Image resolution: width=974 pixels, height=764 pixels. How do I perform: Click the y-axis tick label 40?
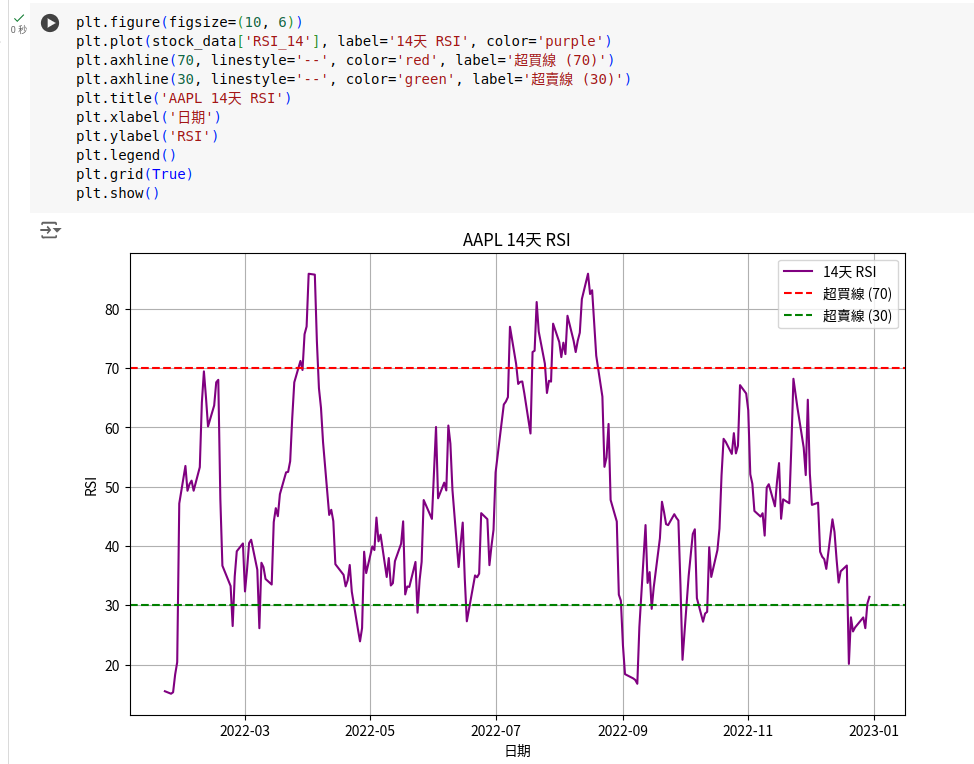[x=112, y=547]
